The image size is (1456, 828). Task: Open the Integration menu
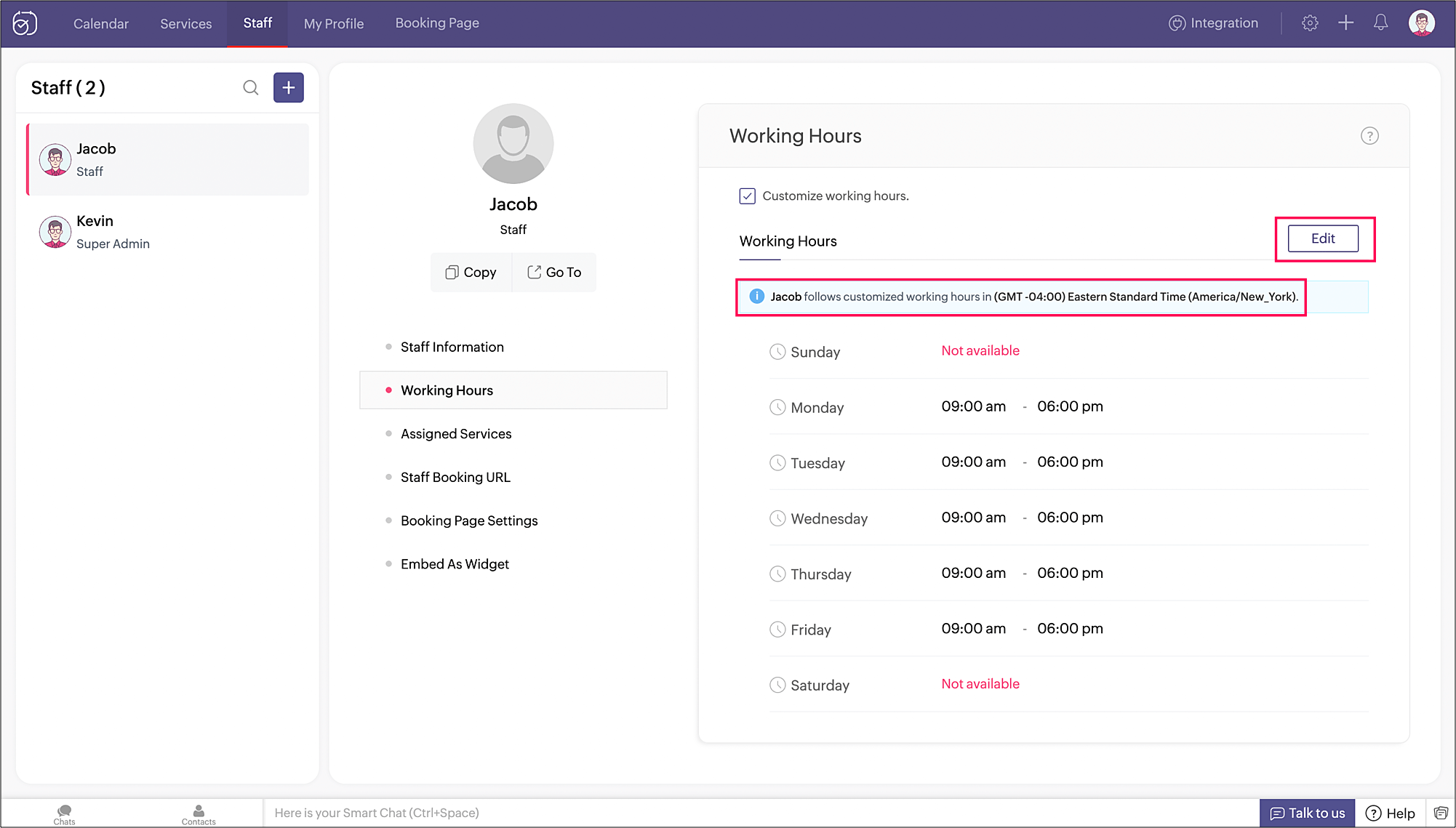point(1213,23)
